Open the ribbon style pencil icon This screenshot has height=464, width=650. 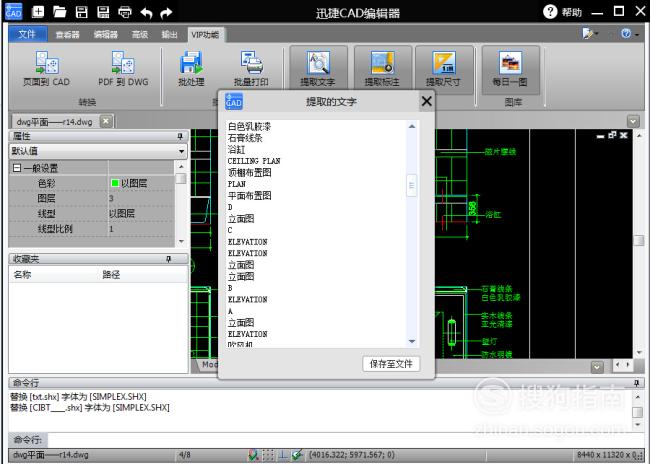587,33
